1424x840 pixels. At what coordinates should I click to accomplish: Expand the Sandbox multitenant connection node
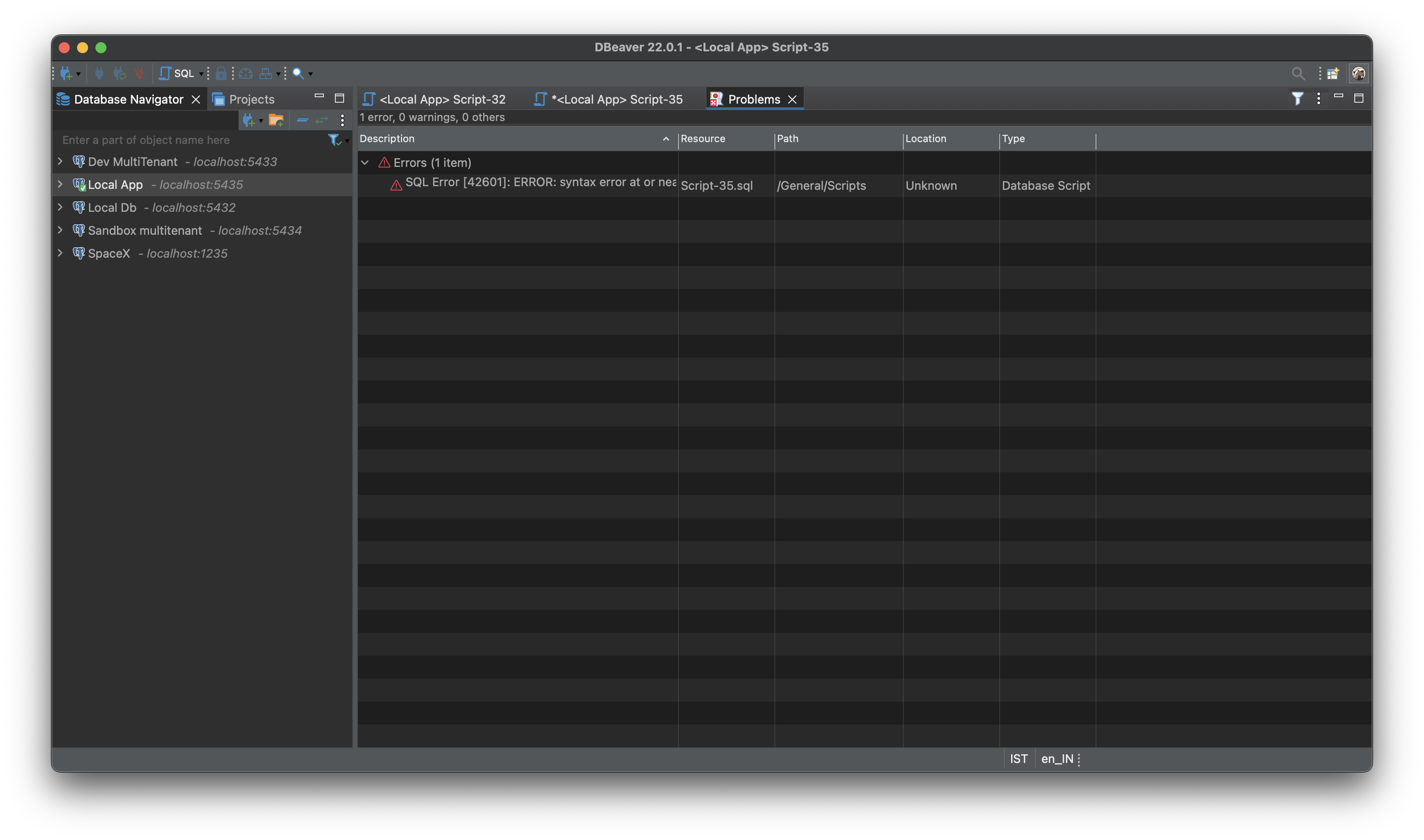point(60,230)
